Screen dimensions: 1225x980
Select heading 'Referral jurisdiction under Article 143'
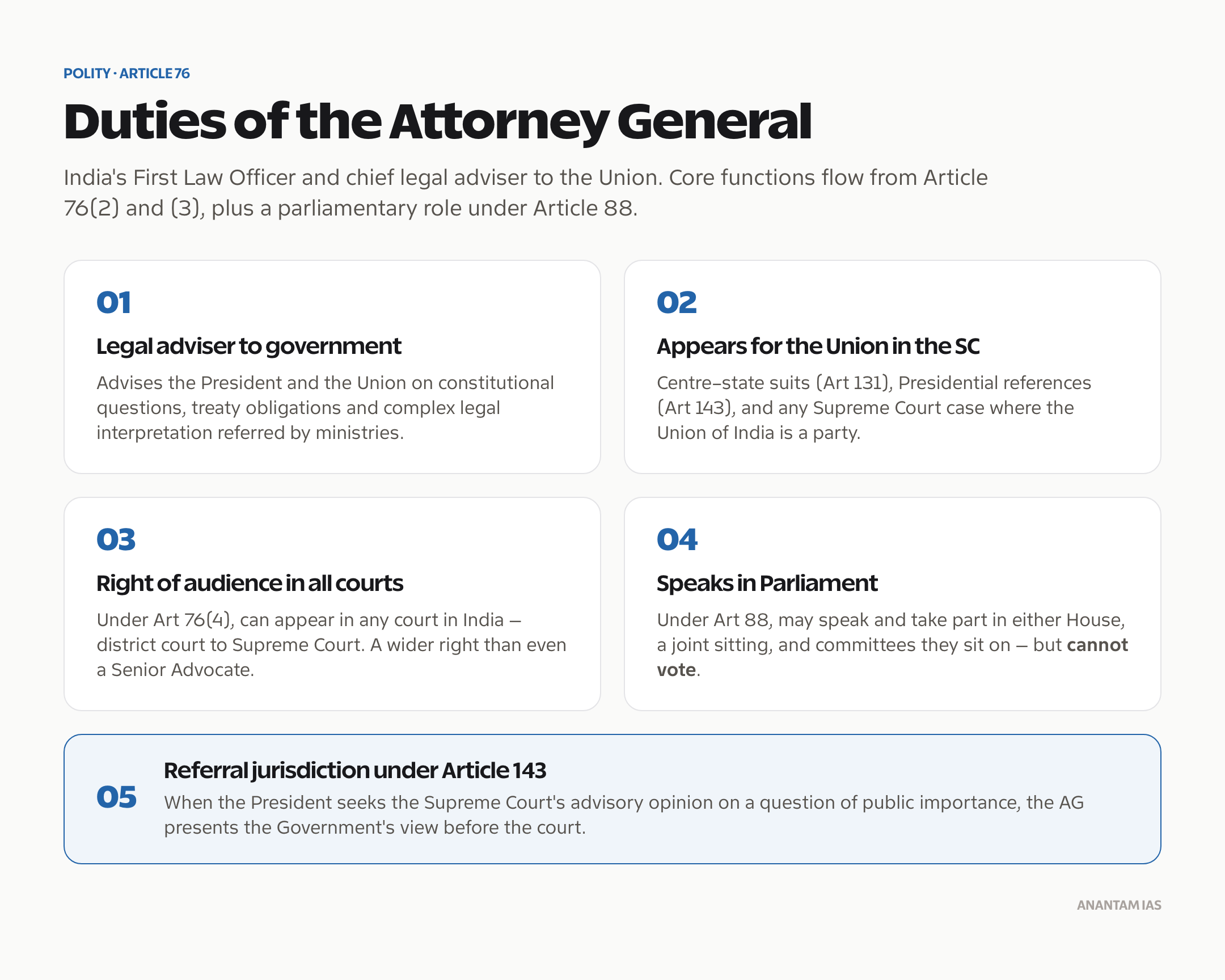click(355, 771)
